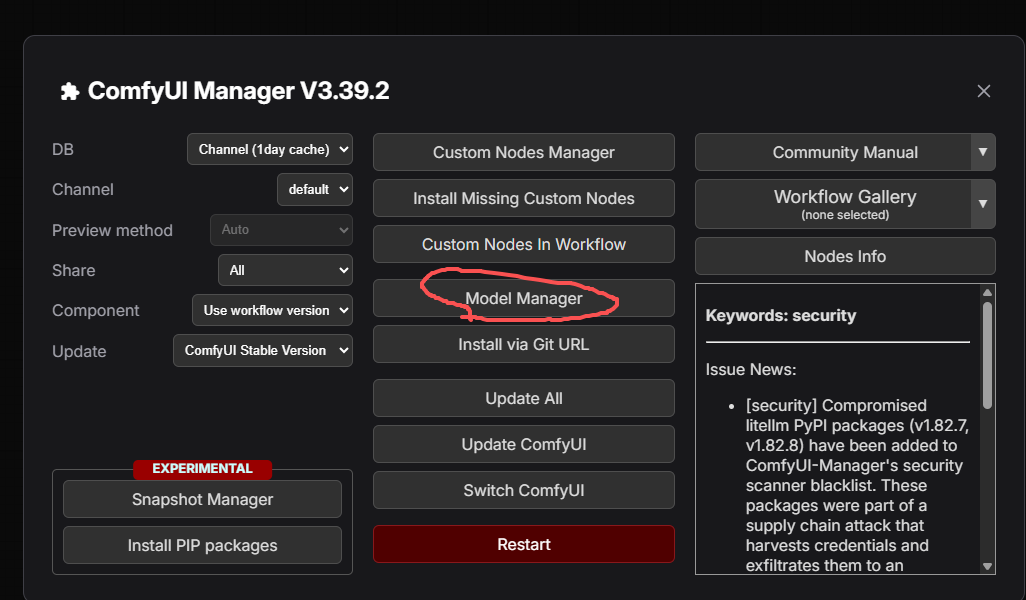This screenshot has height=600, width=1026.
Task: Click Install via Git URL
Action: point(523,344)
